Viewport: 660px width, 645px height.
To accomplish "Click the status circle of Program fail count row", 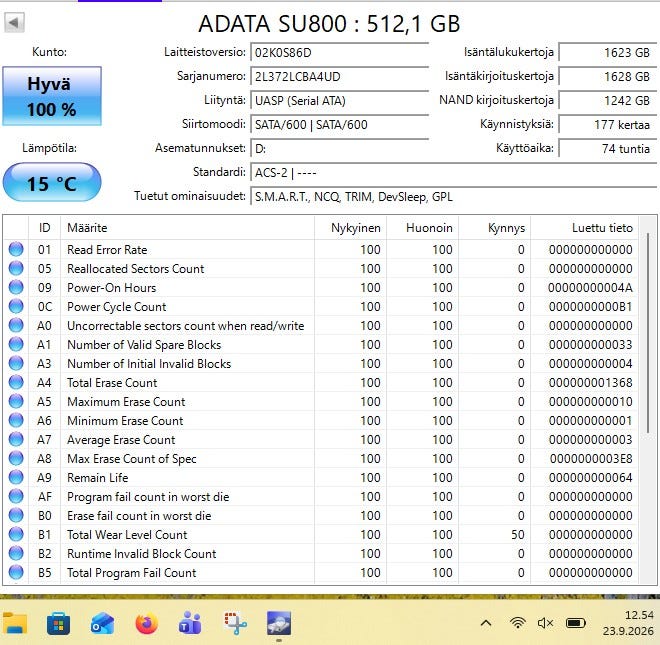I will tap(16, 496).
